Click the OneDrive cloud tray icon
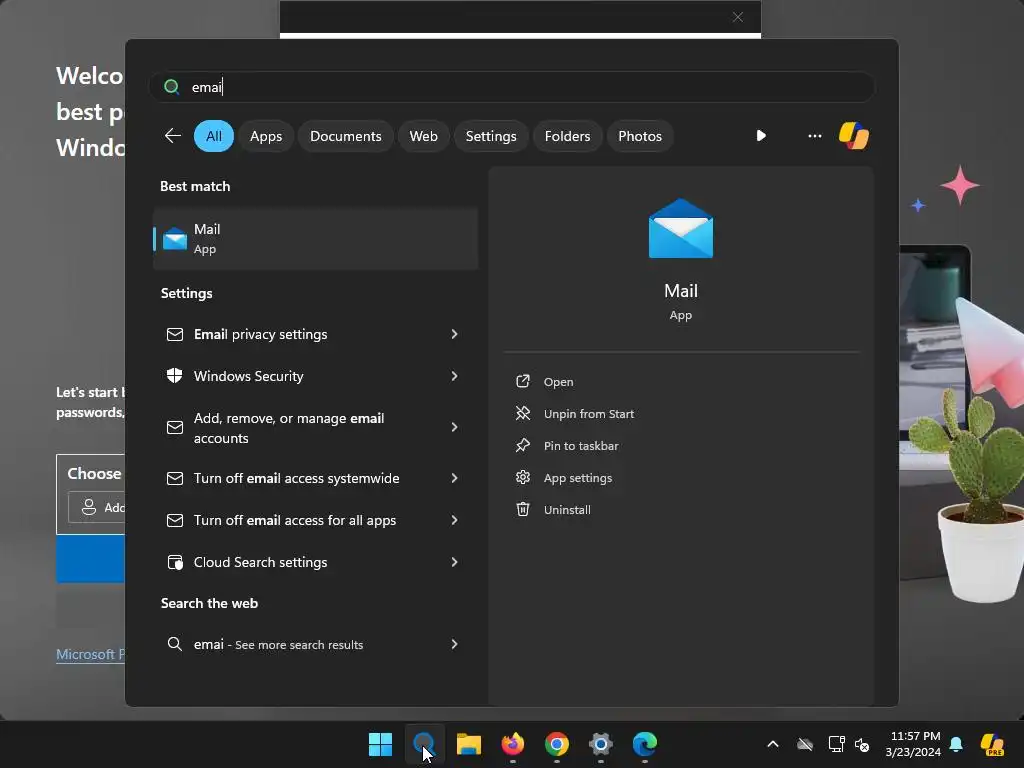The height and width of the screenshot is (768, 1024). 805,744
